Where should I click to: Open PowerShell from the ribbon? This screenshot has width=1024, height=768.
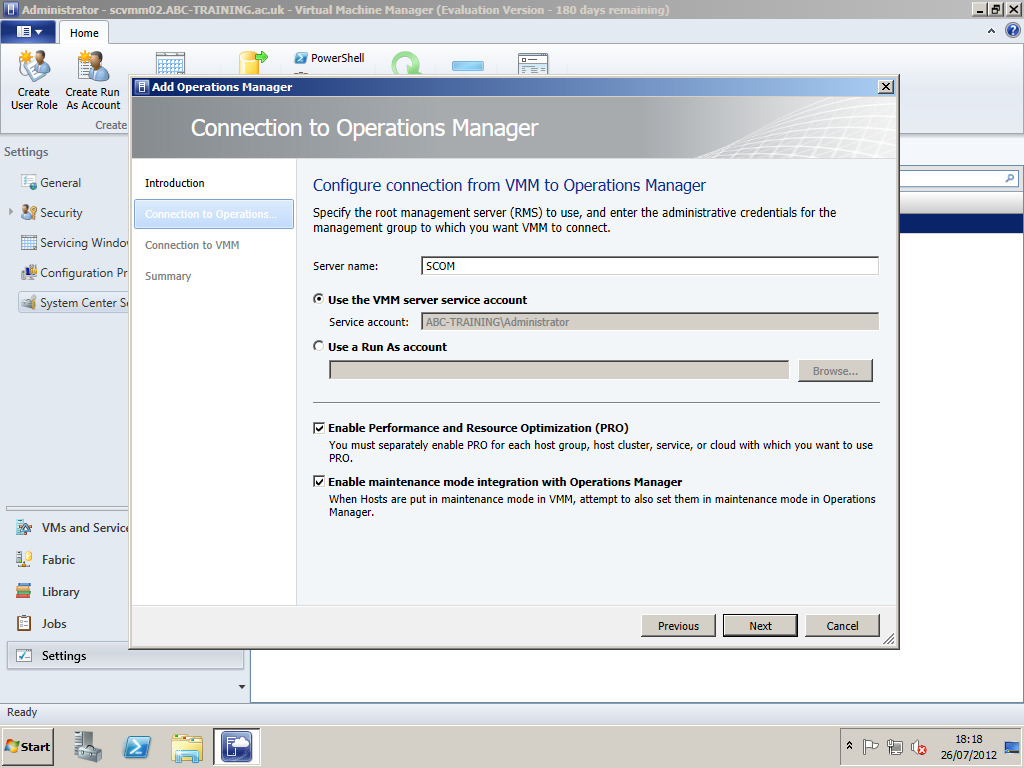pos(329,58)
